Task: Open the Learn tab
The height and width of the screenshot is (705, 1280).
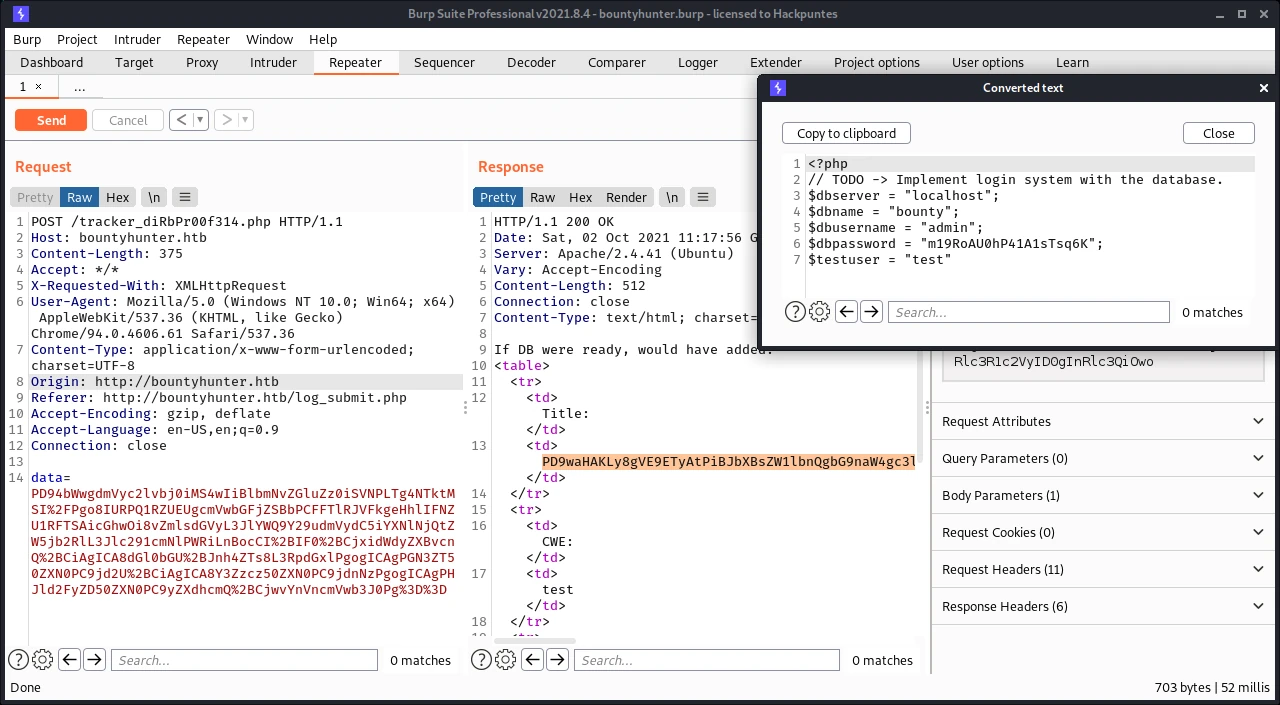Action: click(1072, 62)
